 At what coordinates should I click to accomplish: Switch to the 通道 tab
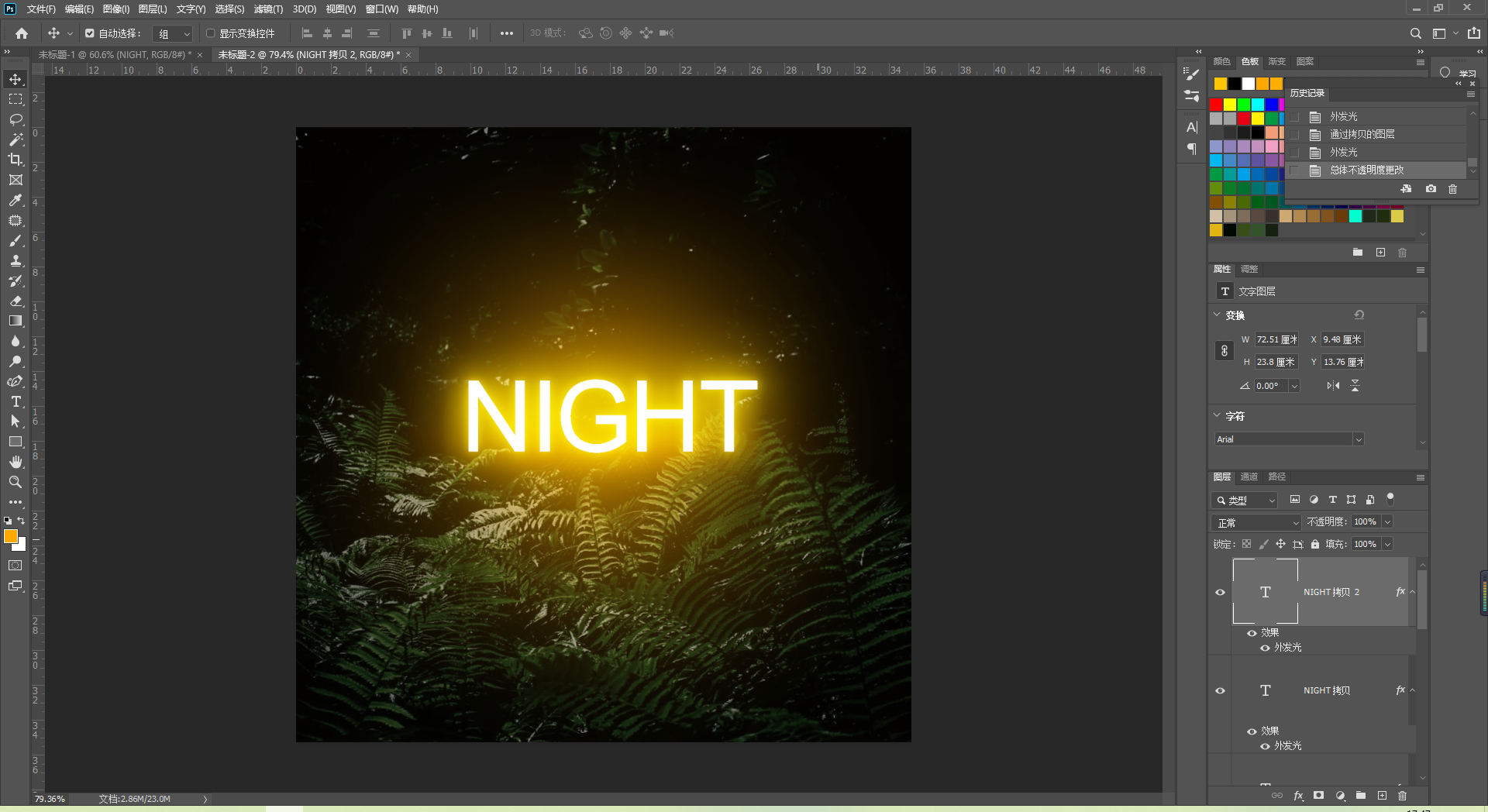(1249, 477)
